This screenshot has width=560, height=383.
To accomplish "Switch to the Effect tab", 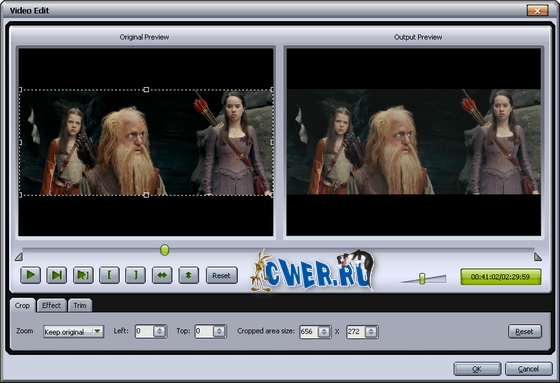I will [51, 305].
